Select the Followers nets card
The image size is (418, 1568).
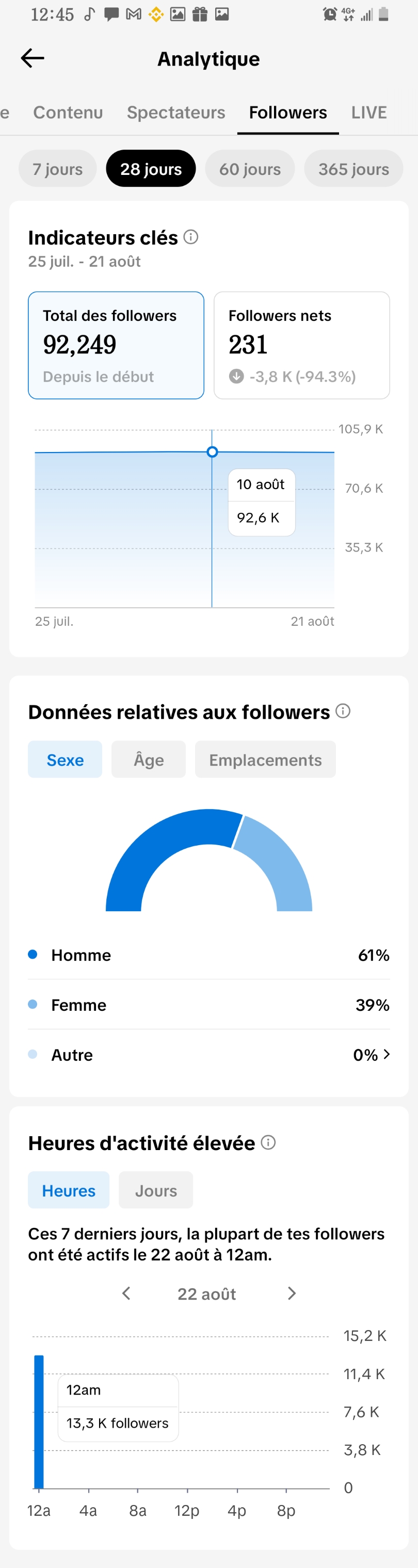tap(302, 345)
